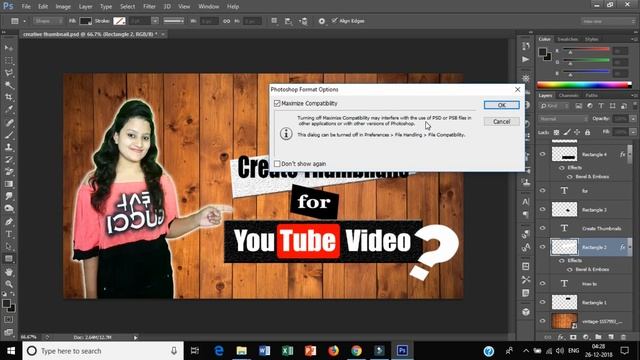Open the path operations icon in options bar
The image size is (640, 360).
(x=274, y=21)
